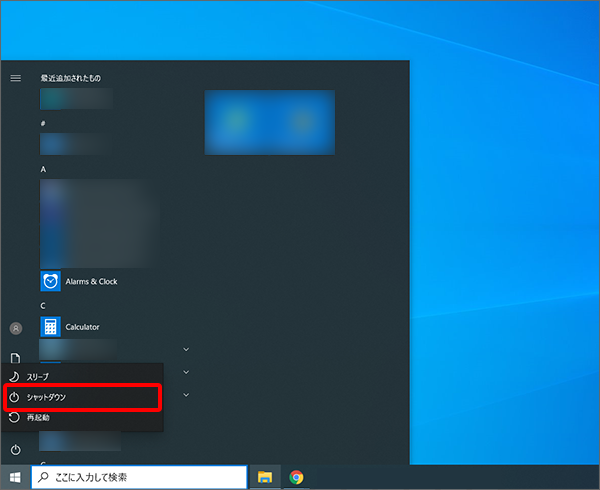Image resolution: width=600 pixels, height=490 pixels.
Task: Open the Documents icon in Start sidebar
Action: [15, 357]
